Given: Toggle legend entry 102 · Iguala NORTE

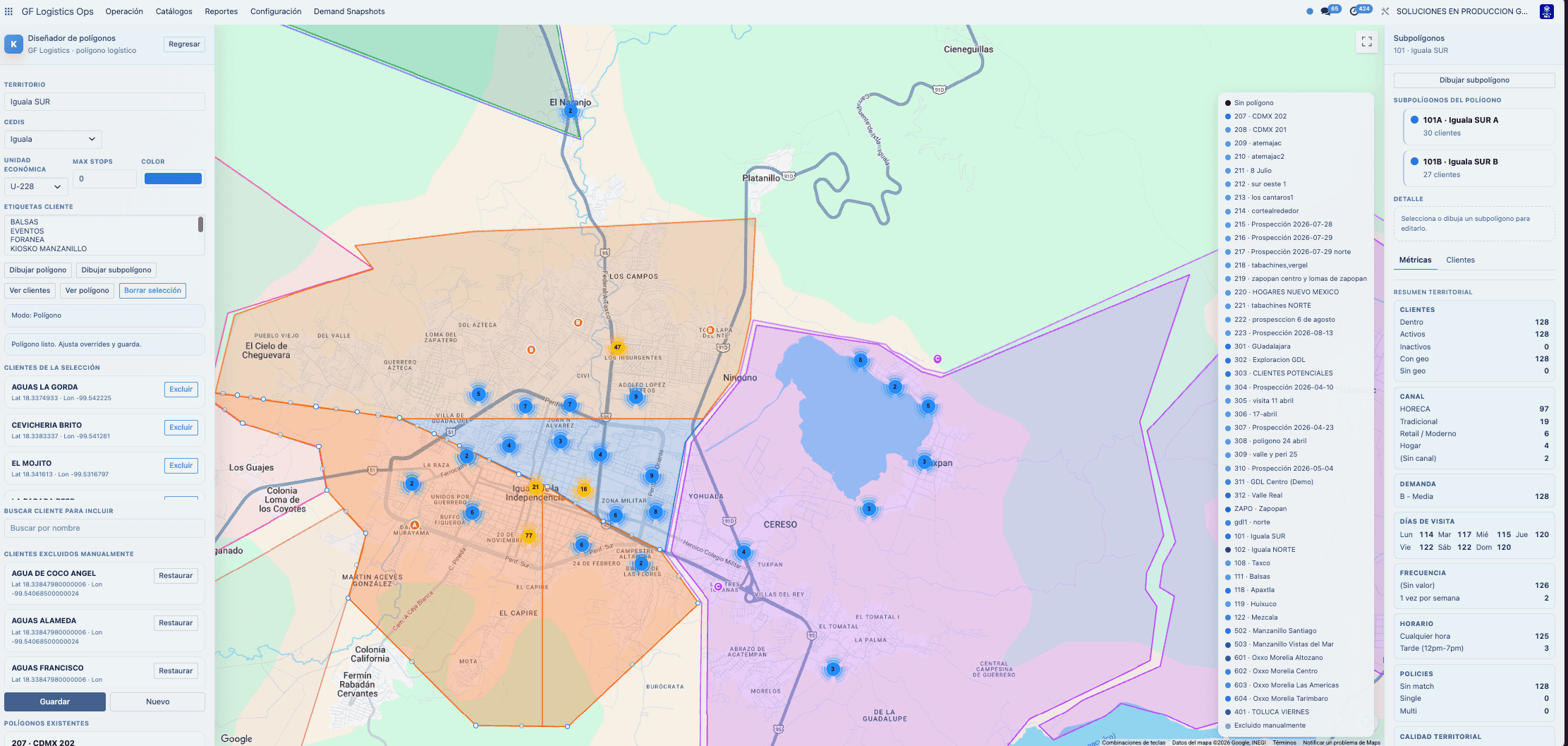Looking at the screenshot, I should coord(1260,550).
